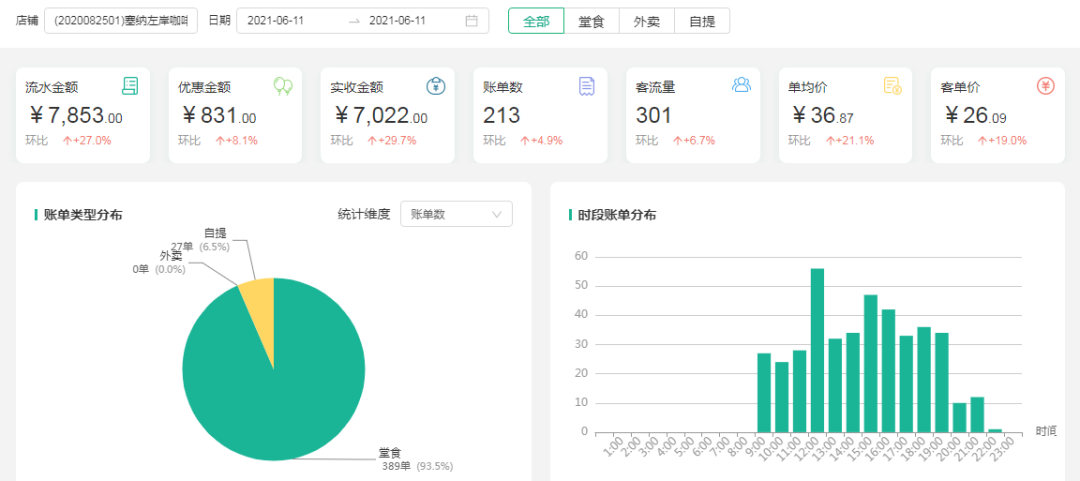This screenshot has height=481, width=1080.
Task: Expand the 统计维度 账单数 dropdown
Action: coord(456,214)
